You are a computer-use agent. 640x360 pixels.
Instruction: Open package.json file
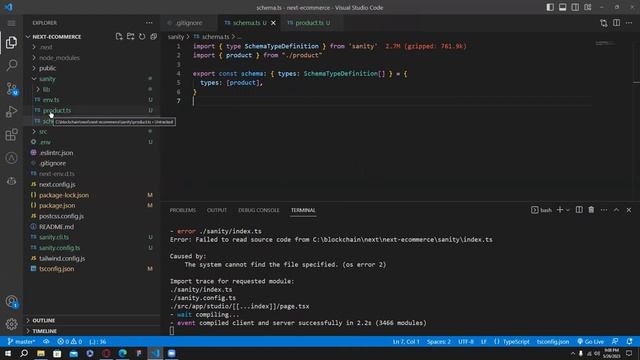pyautogui.click(x=57, y=206)
